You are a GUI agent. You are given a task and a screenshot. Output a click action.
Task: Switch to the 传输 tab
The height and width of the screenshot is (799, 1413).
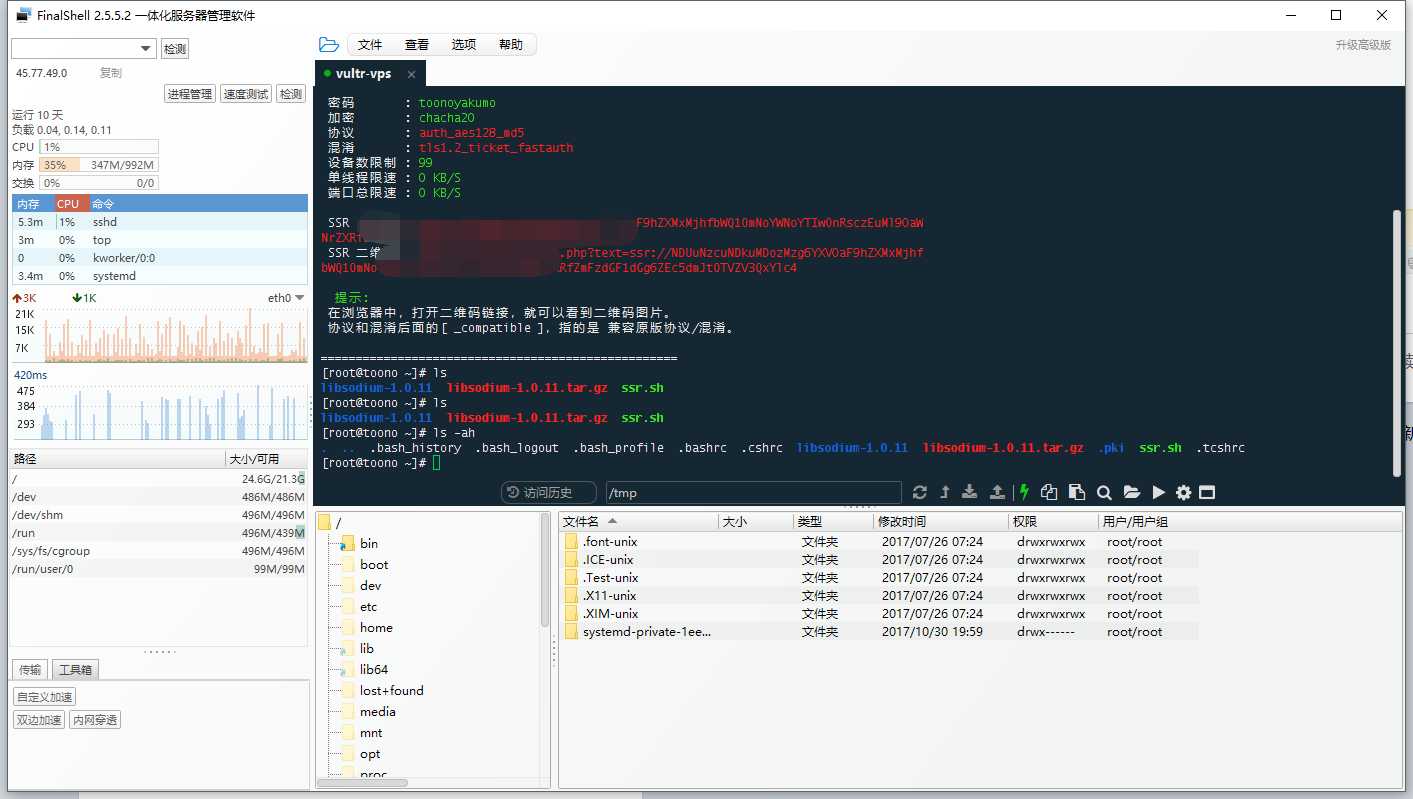30,670
